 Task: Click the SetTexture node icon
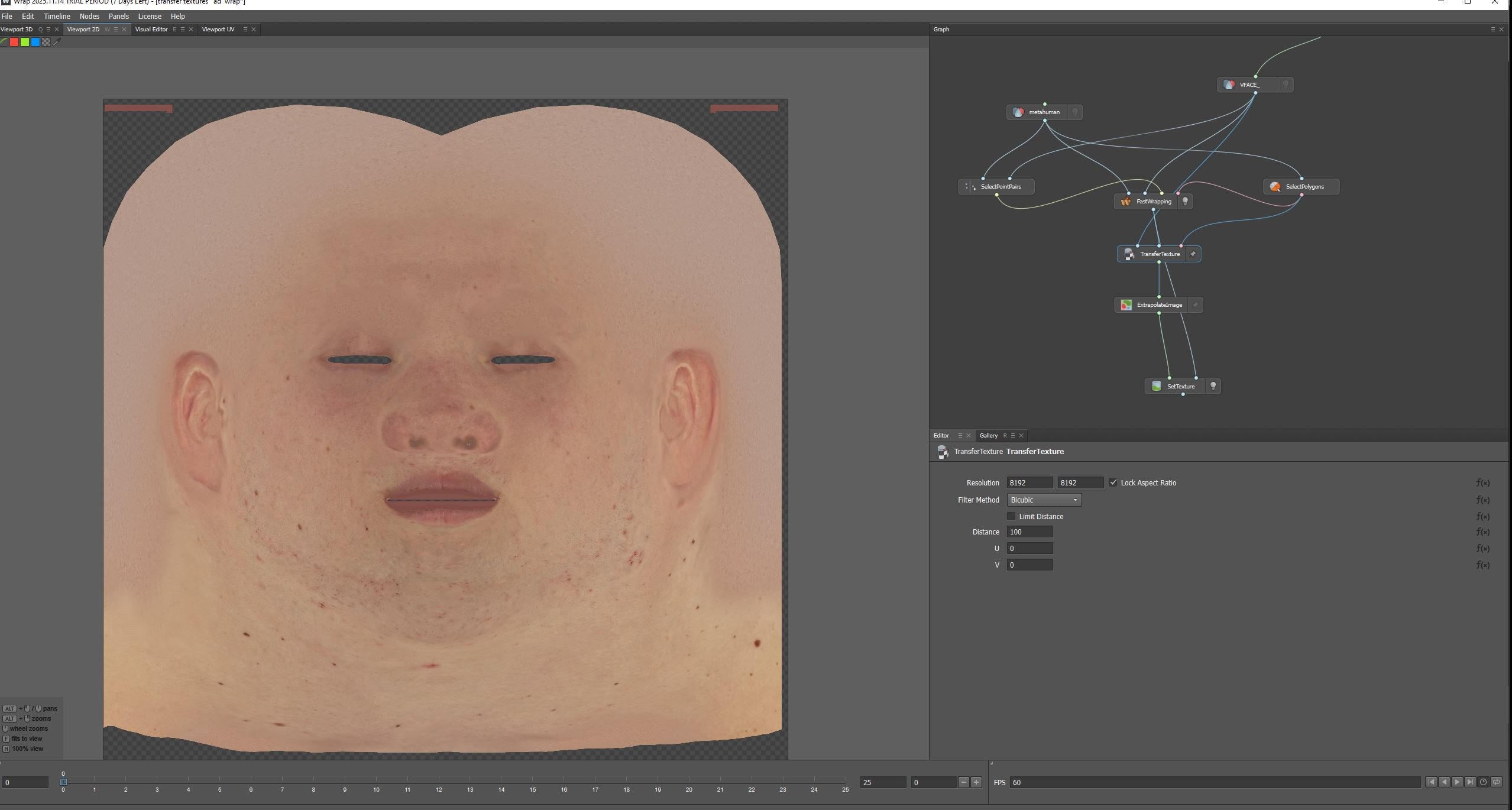(x=1157, y=385)
